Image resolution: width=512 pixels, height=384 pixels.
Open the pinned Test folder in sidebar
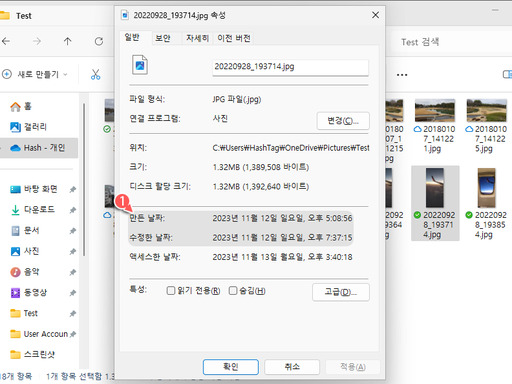(24, 313)
